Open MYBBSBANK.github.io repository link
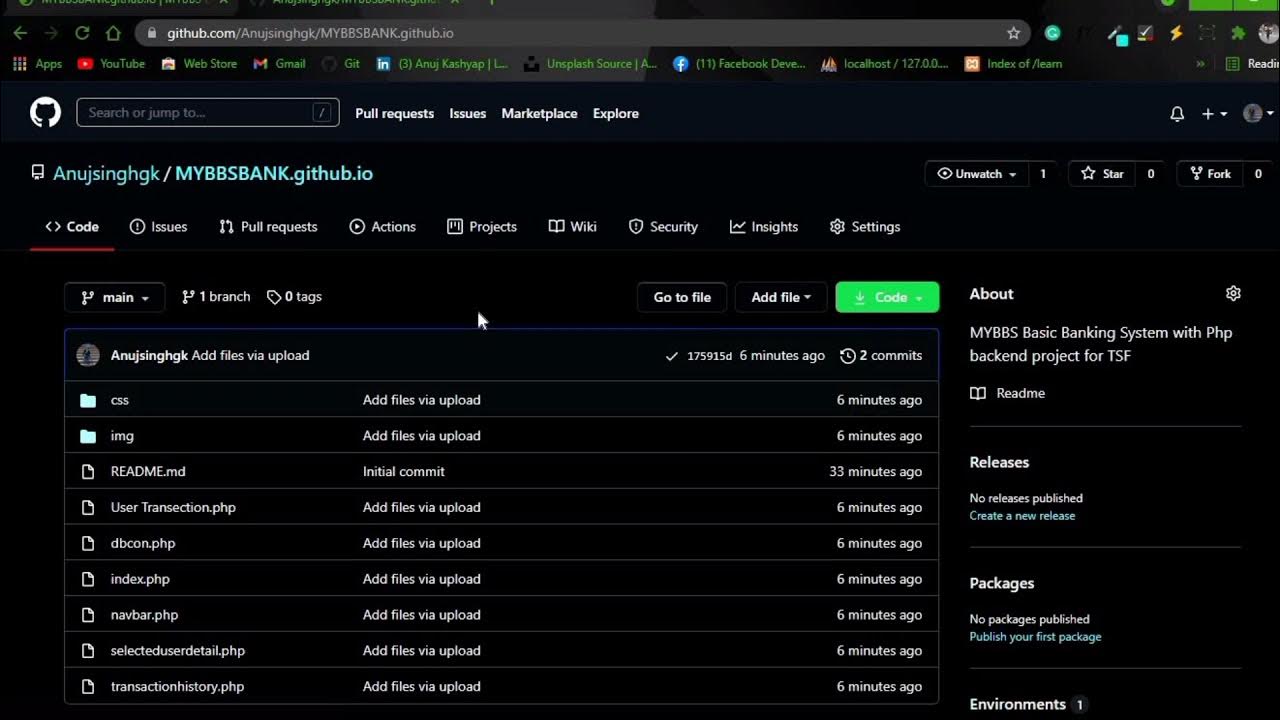 click(274, 173)
